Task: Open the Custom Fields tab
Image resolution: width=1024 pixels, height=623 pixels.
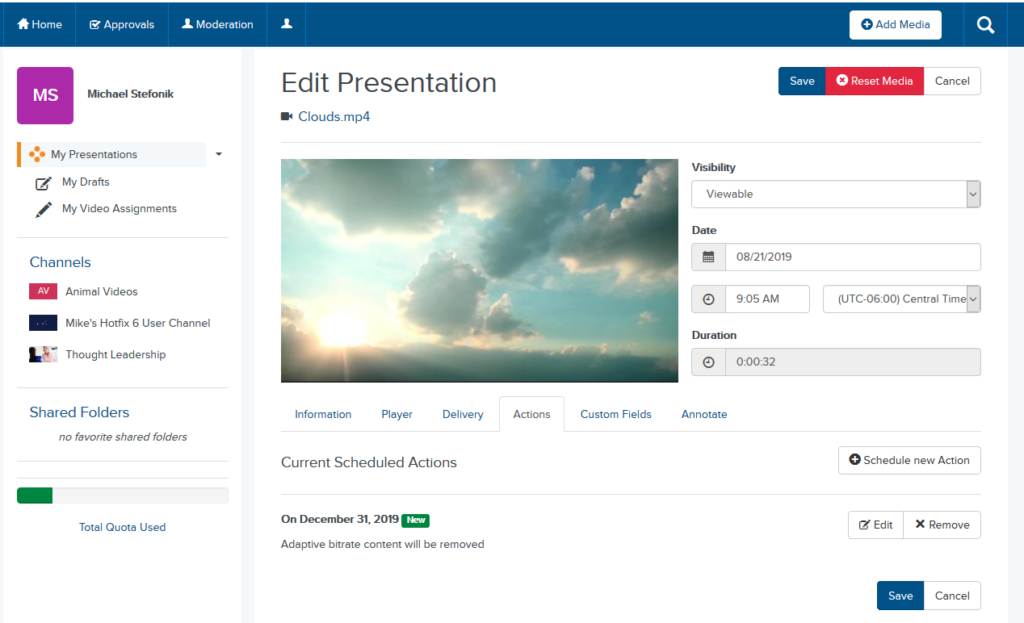Action: (x=616, y=414)
